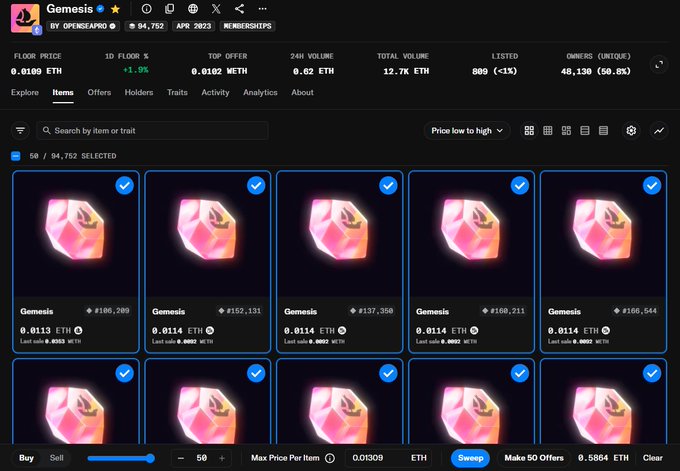Click the marketplace icon on item #137,350 price
Viewport: 680px width, 471px height.
(342, 330)
